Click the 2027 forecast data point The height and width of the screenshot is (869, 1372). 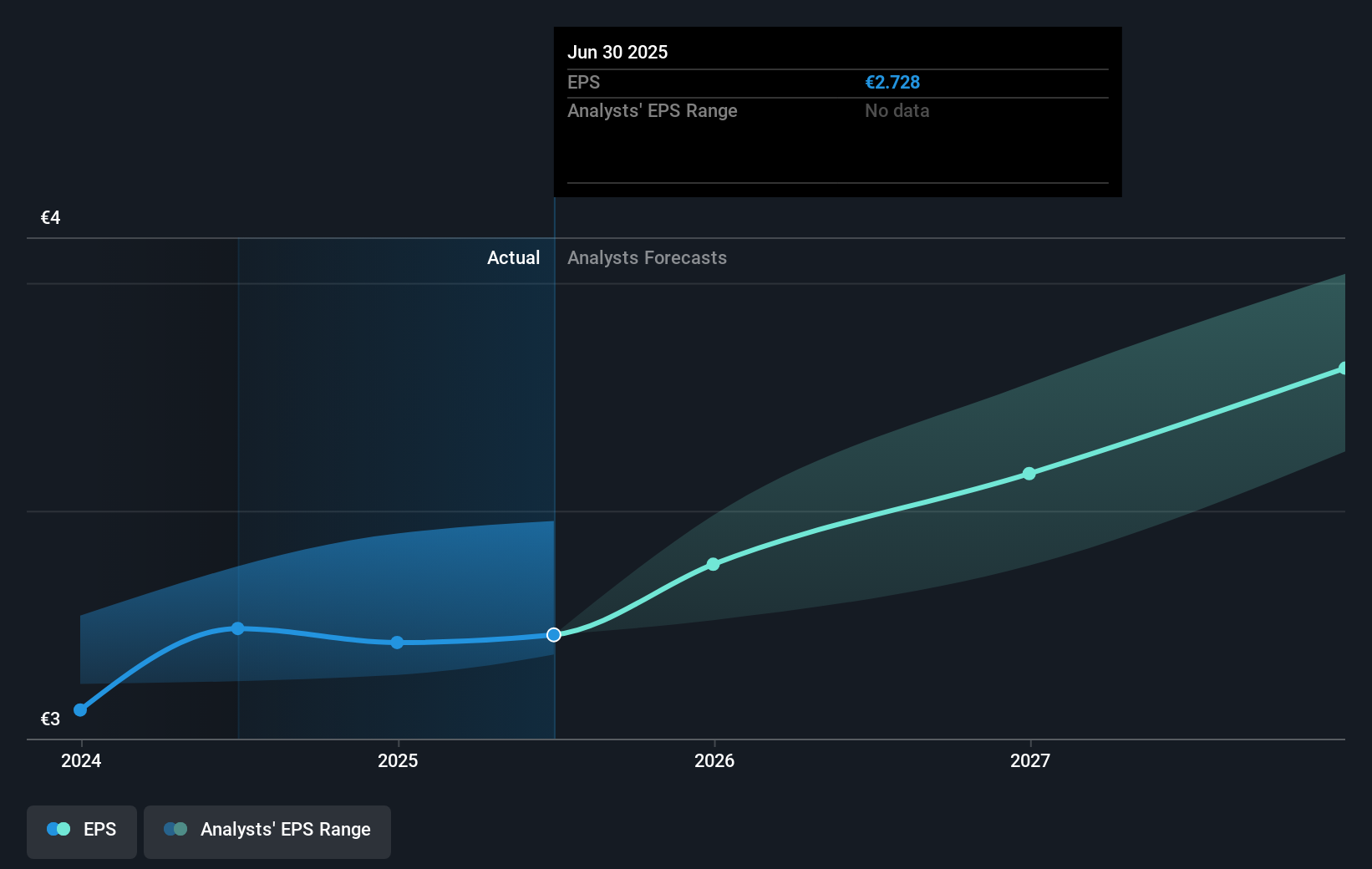point(1029,474)
